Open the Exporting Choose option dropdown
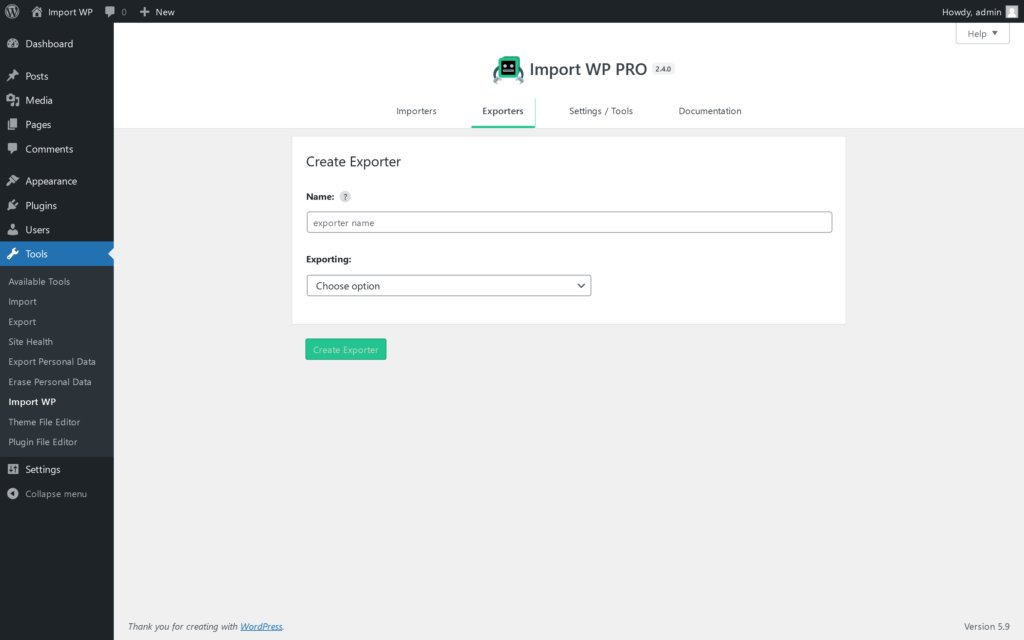This screenshot has width=1024, height=640. click(x=449, y=285)
